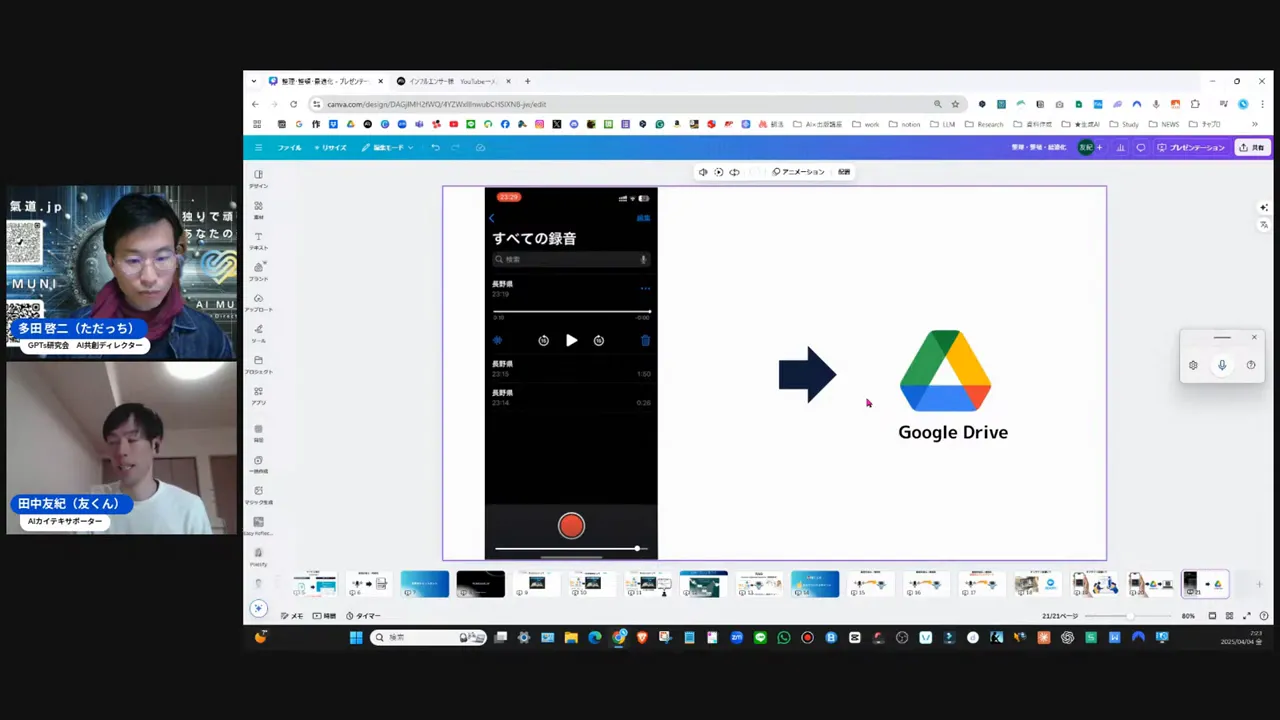The width and height of the screenshot is (1280, 720).
Task: Click the comment bubble icon near プレゼンテーション
Action: (x=1140, y=148)
